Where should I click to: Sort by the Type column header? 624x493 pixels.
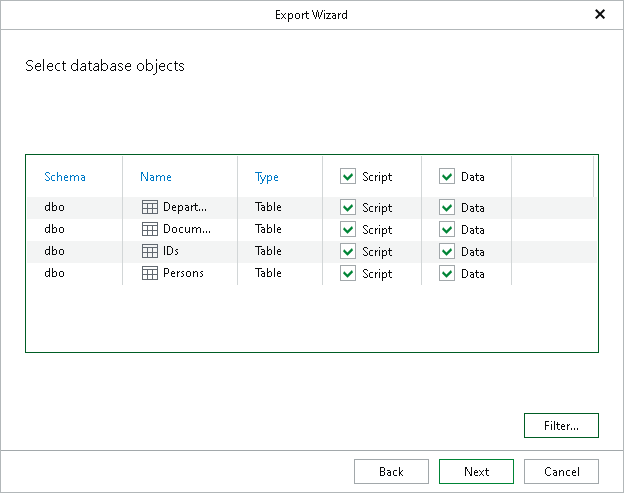click(267, 177)
